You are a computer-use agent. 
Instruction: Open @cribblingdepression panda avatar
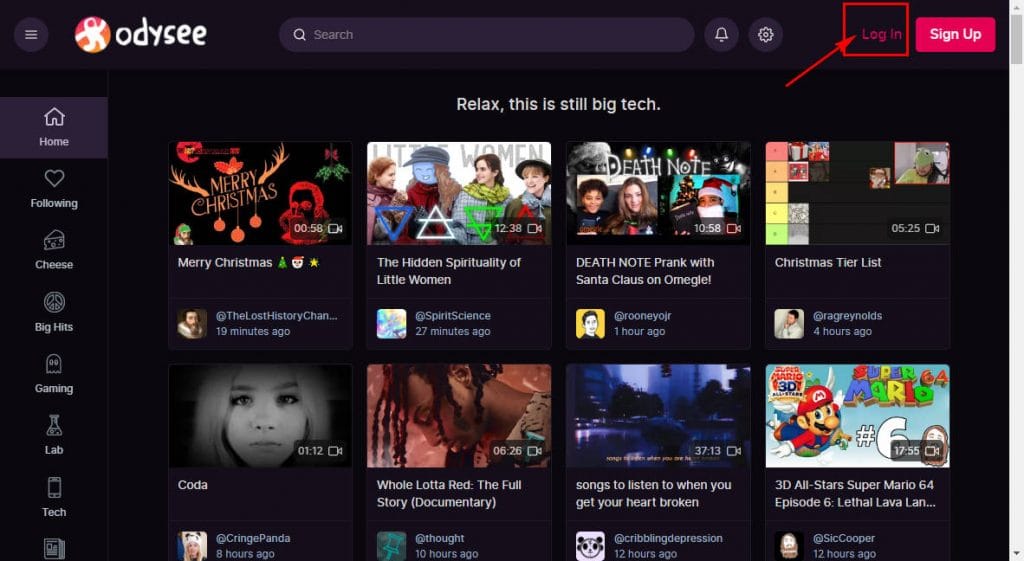pyautogui.click(x=590, y=546)
